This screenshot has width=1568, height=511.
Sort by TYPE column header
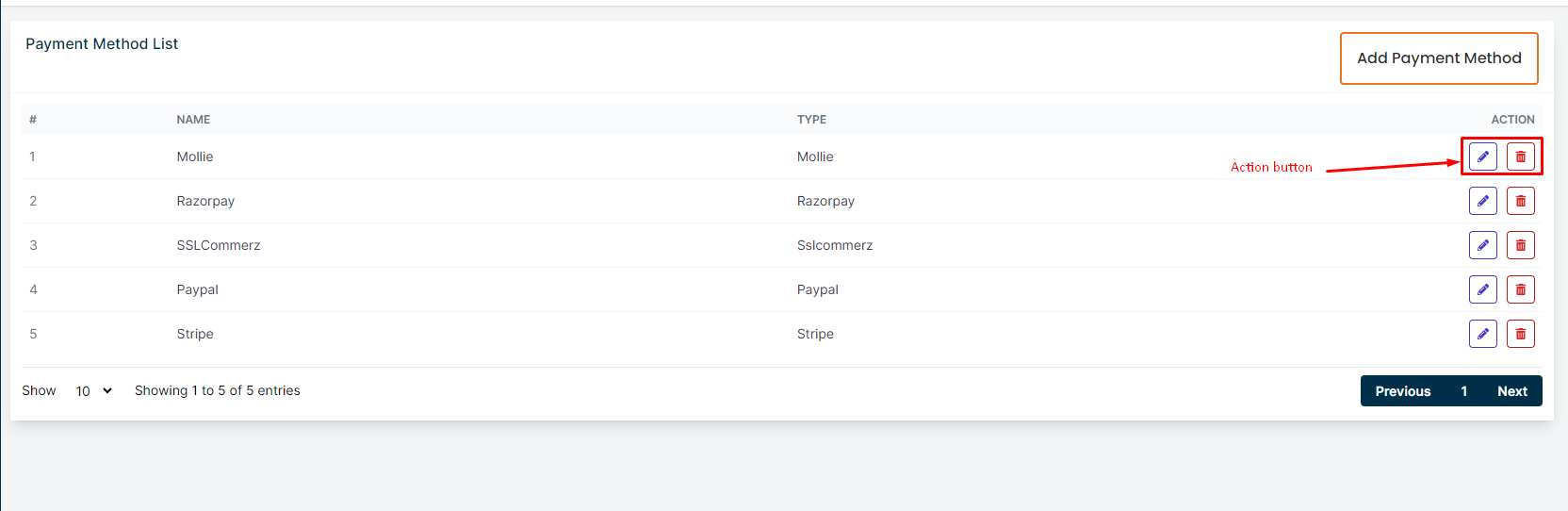tap(811, 120)
